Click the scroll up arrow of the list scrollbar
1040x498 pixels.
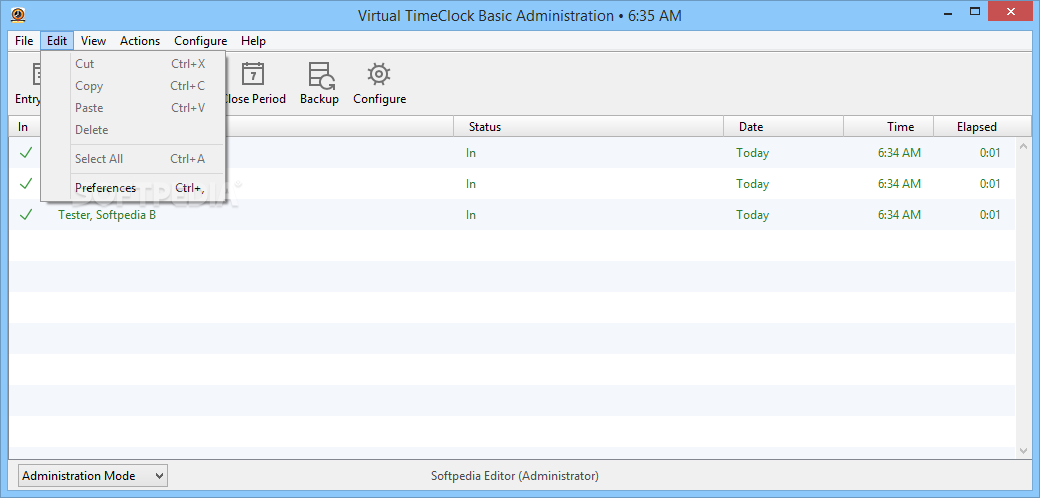[1023, 147]
